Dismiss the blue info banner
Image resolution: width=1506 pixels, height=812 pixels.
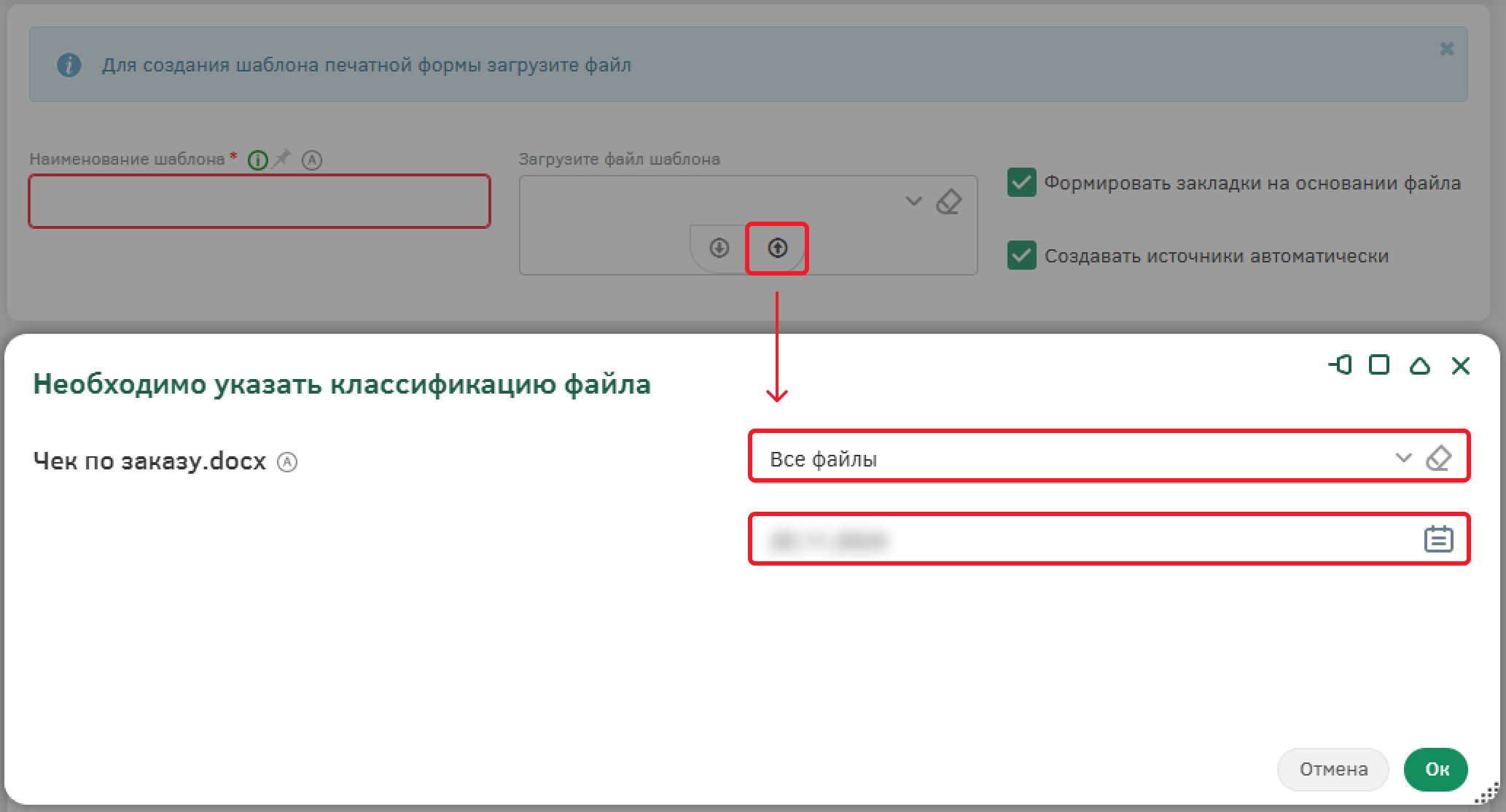click(x=1446, y=49)
